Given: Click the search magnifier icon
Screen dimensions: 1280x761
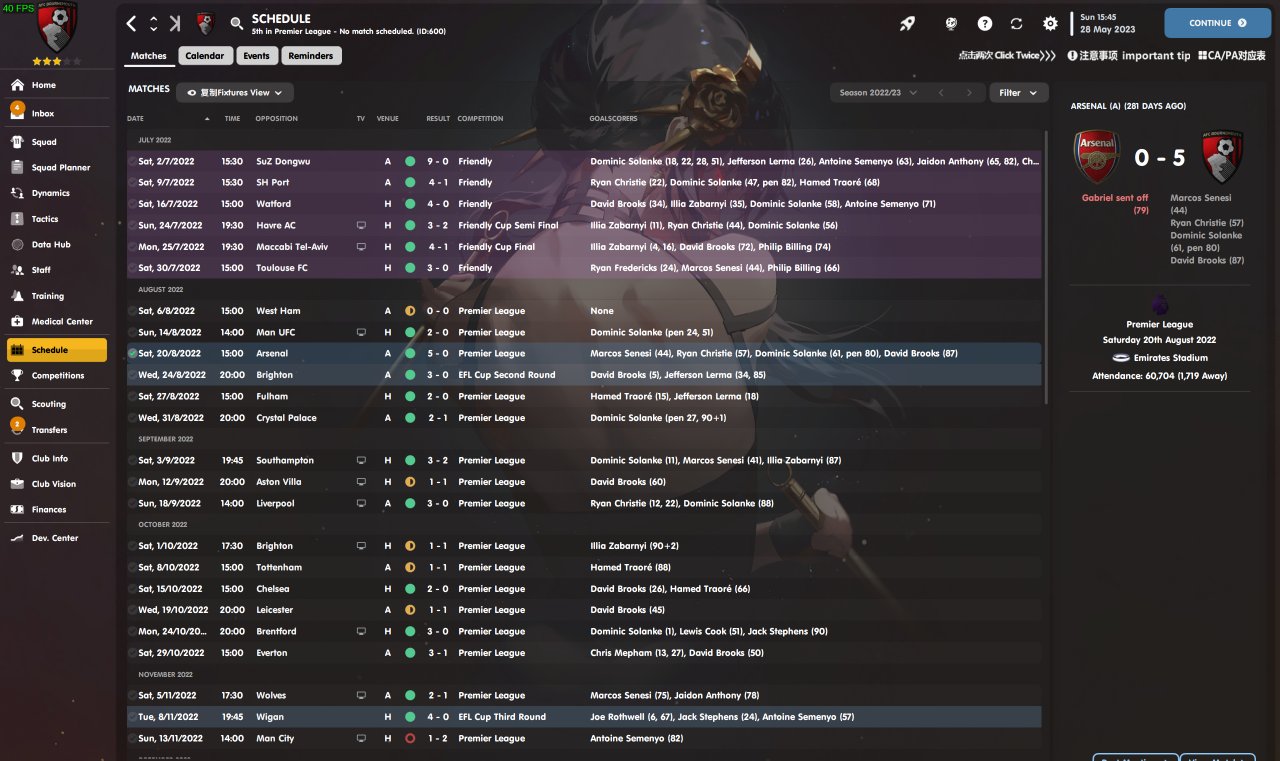Looking at the screenshot, I should click(237, 23).
